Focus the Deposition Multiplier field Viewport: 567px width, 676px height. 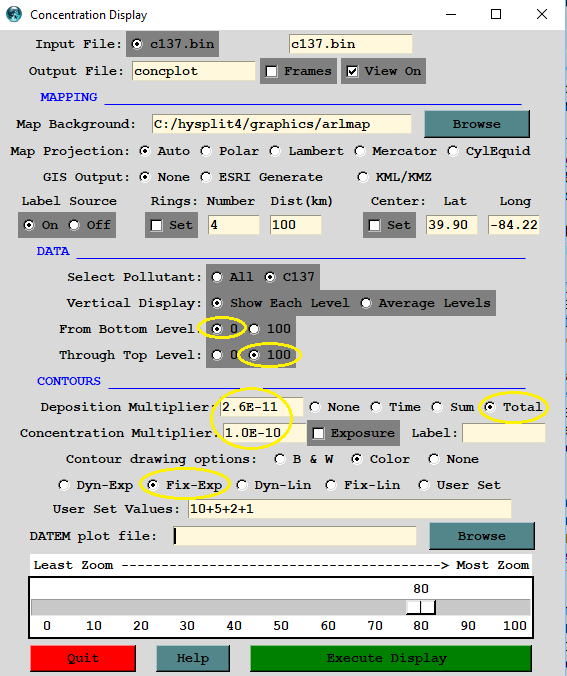pos(261,407)
